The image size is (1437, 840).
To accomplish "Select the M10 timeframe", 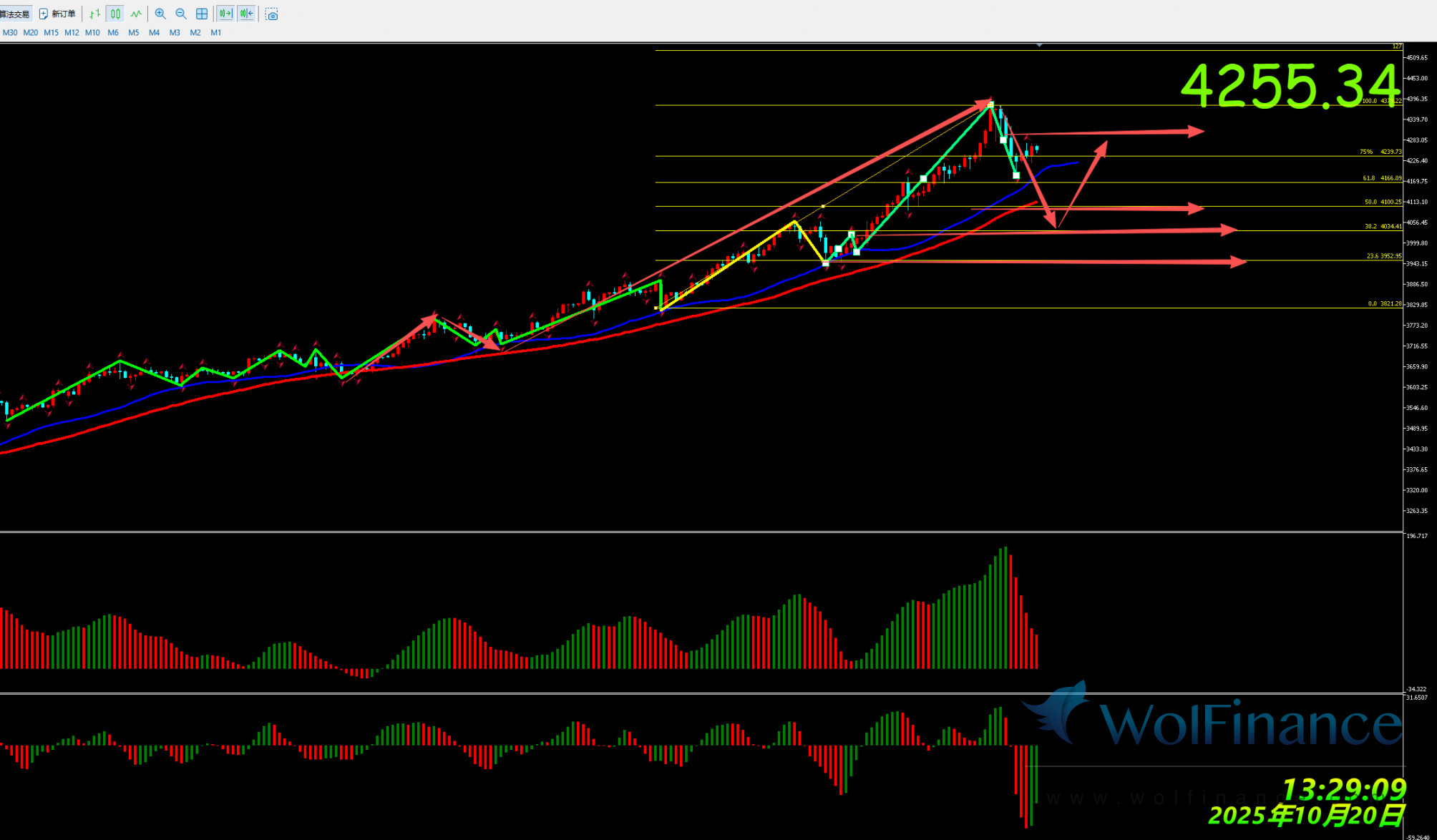I will [x=92, y=33].
